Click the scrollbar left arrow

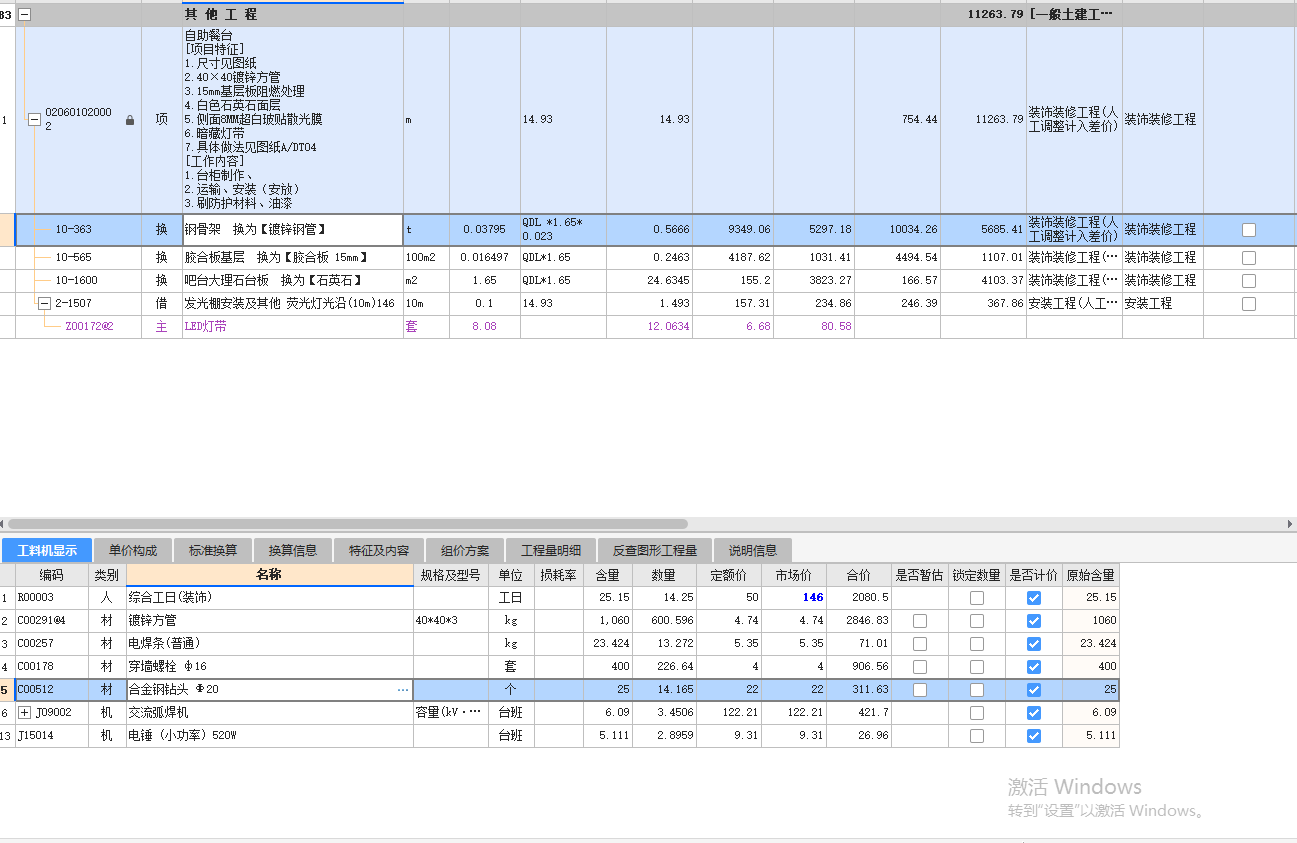click(3, 524)
